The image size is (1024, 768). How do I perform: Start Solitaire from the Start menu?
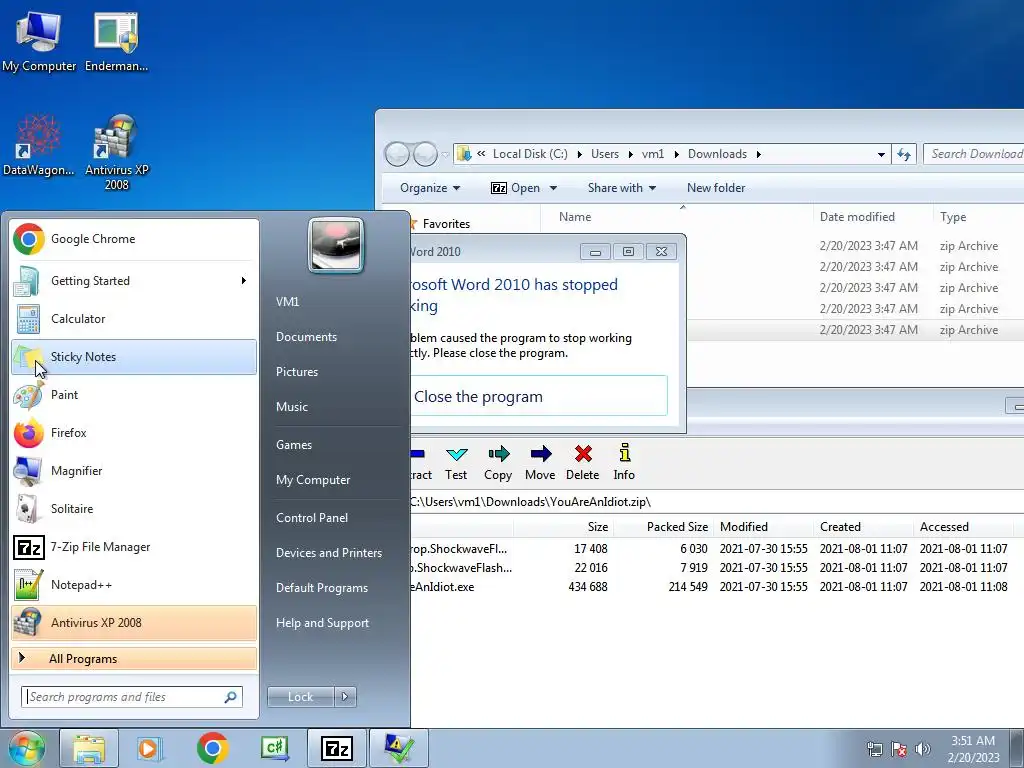pyautogui.click(x=134, y=509)
